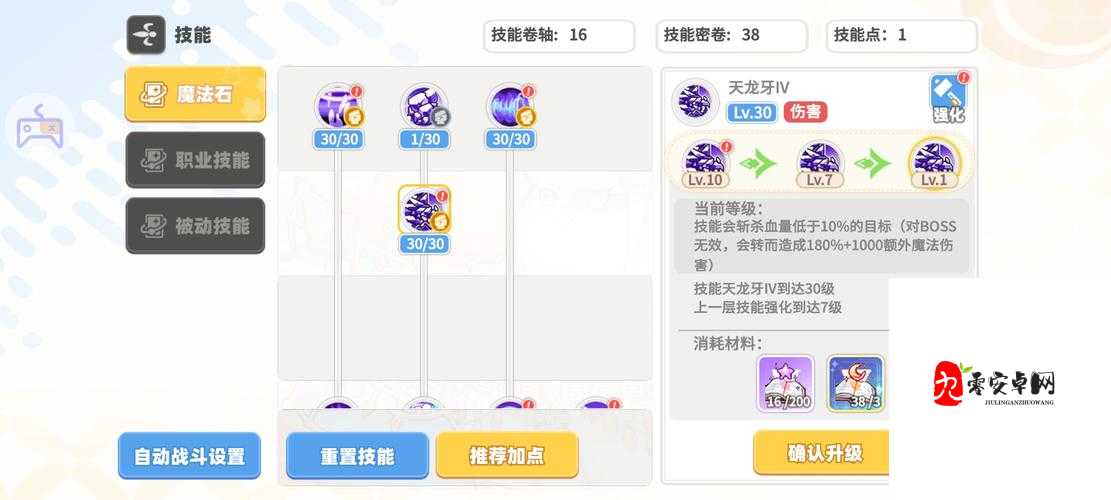Select the skill icon showing 1/30
The width and height of the screenshot is (1111, 500).
[424, 106]
